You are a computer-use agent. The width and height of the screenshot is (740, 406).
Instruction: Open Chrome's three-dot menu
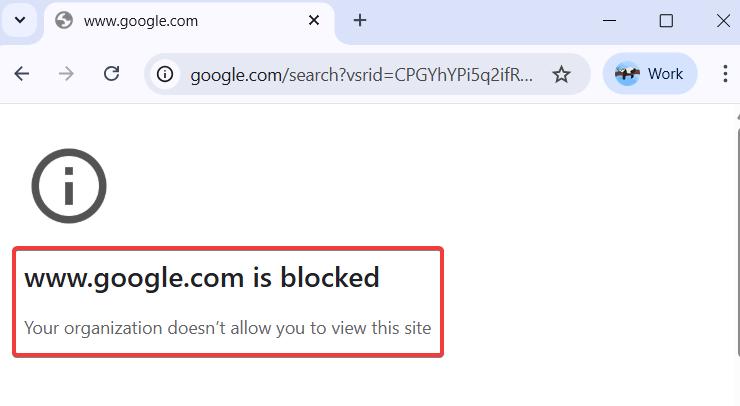tap(725, 74)
